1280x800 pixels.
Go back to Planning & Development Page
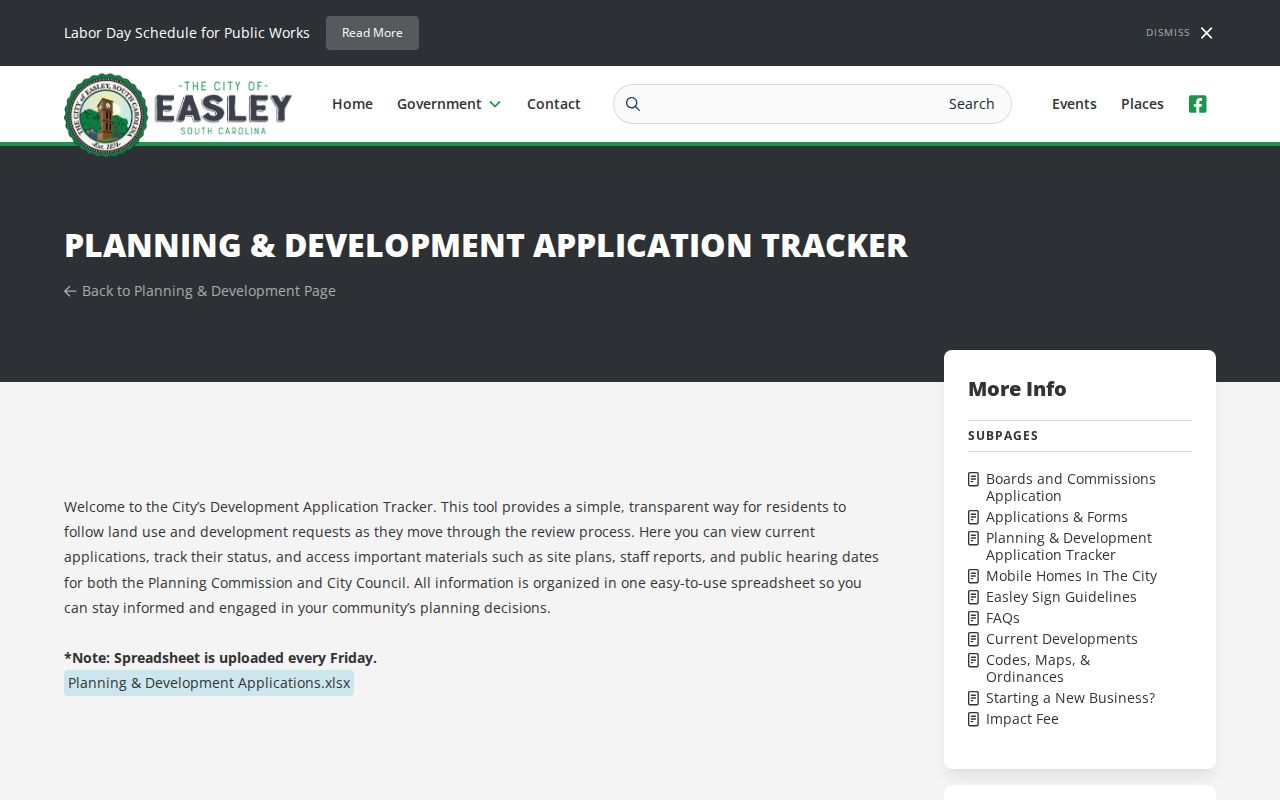point(200,291)
